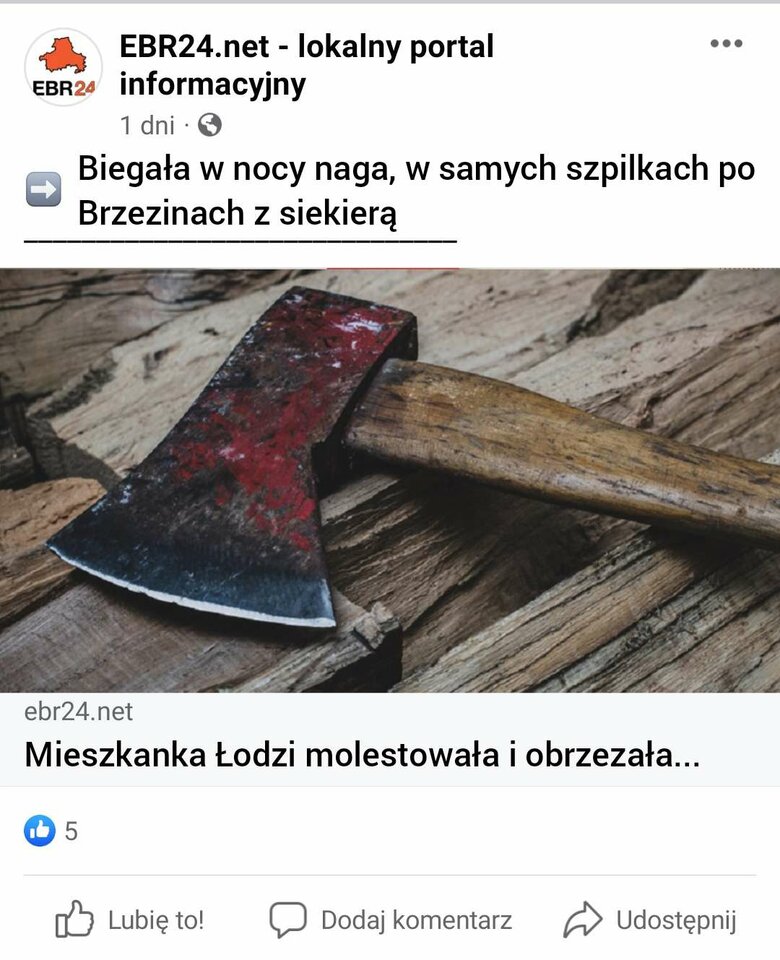Click the blue like reaction icon
The width and height of the screenshot is (780, 960).
coord(40,831)
